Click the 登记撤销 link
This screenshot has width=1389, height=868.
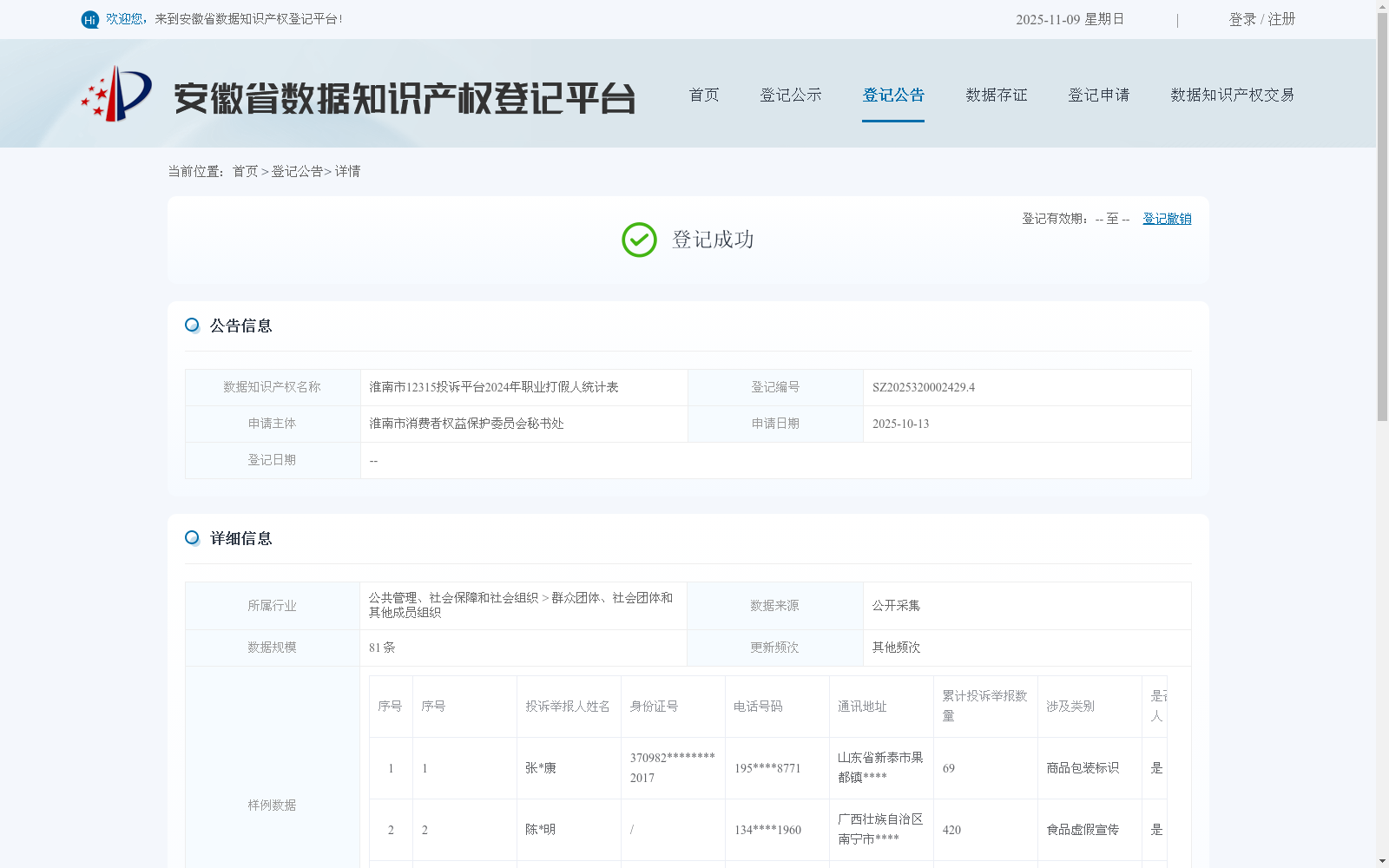(1167, 219)
